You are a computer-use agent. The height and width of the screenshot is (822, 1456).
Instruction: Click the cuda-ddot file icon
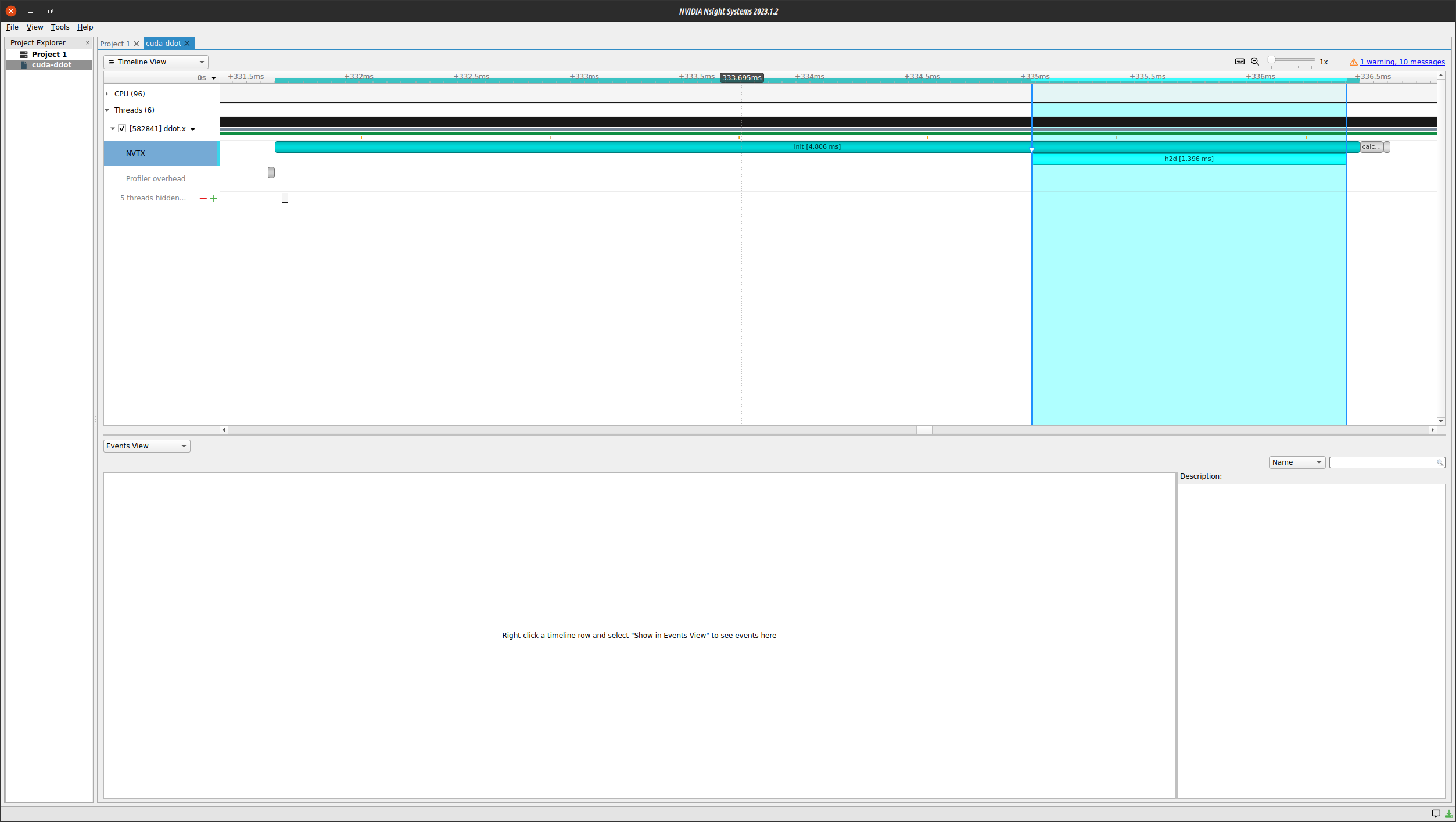point(24,65)
